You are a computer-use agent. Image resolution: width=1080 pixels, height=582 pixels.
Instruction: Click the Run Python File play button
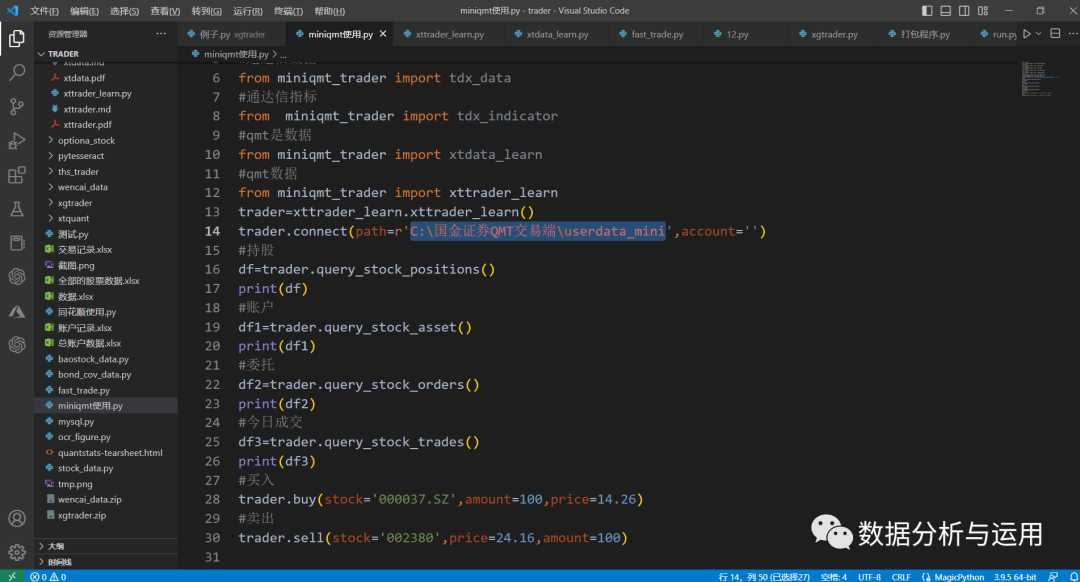pyautogui.click(x=1026, y=34)
